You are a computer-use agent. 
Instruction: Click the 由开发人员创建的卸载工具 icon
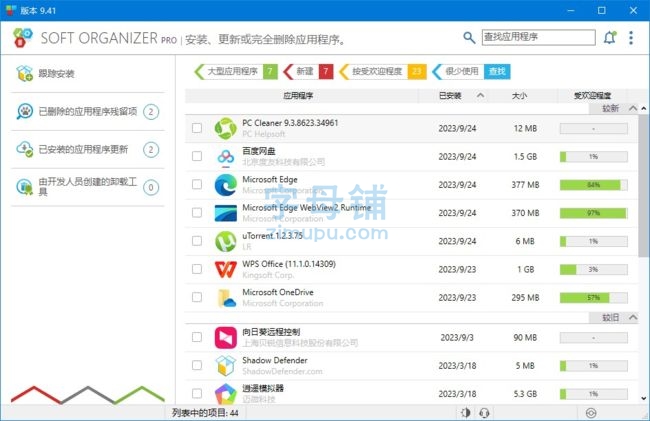[24, 187]
